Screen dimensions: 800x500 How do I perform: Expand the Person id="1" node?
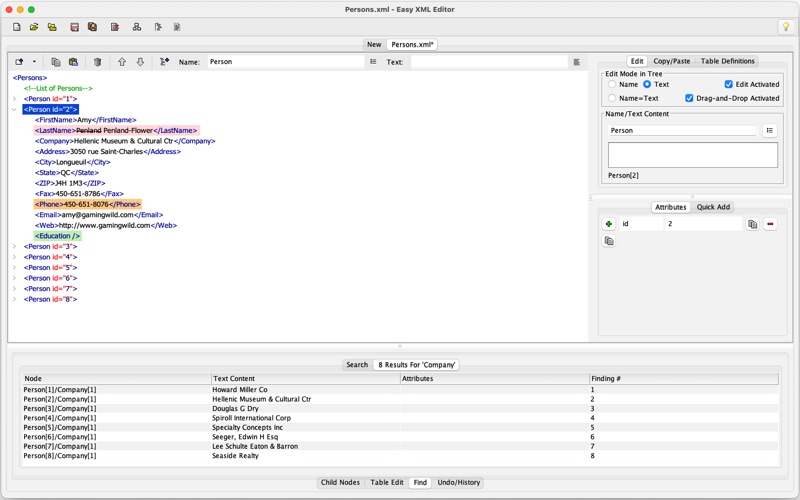click(x=14, y=99)
